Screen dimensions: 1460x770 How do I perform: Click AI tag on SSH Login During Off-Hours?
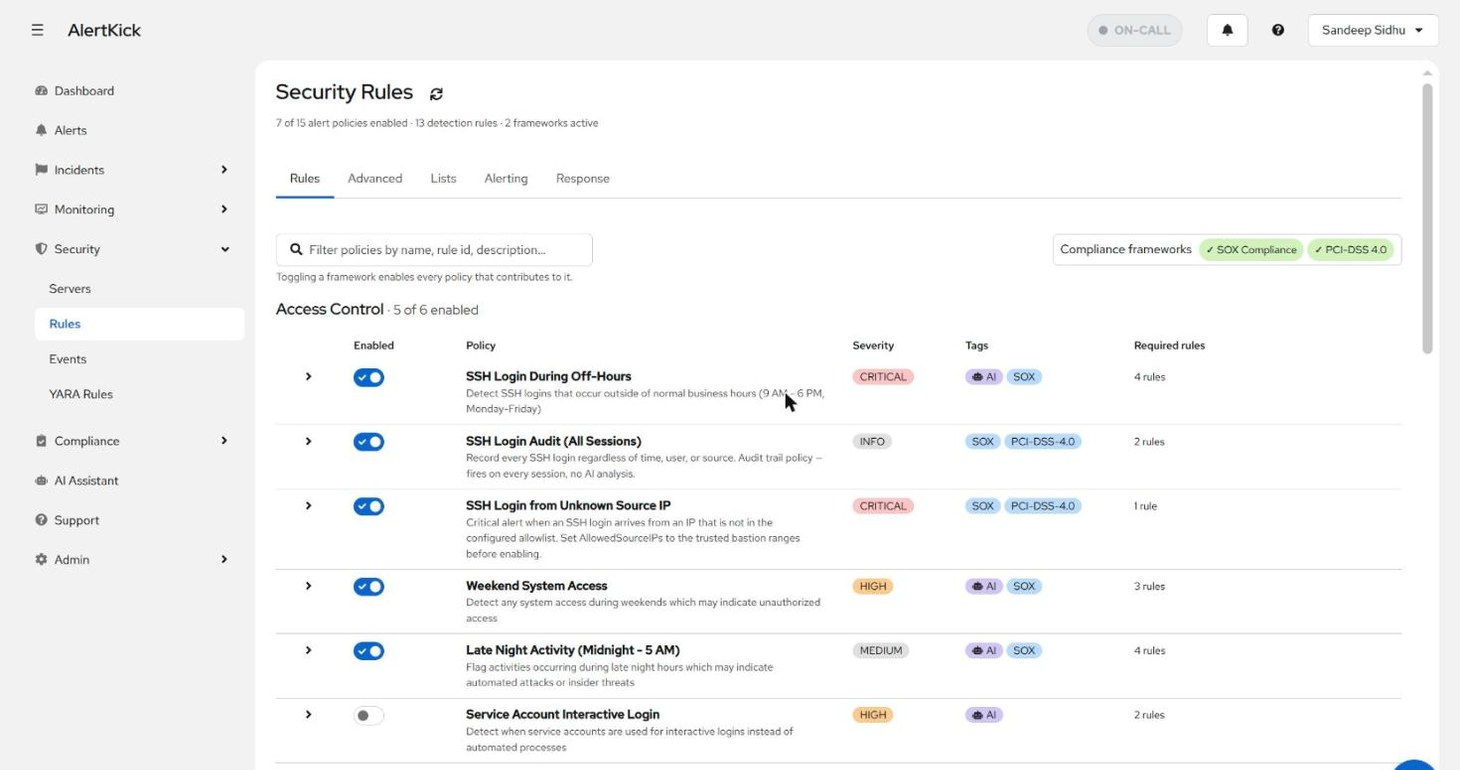[984, 377]
